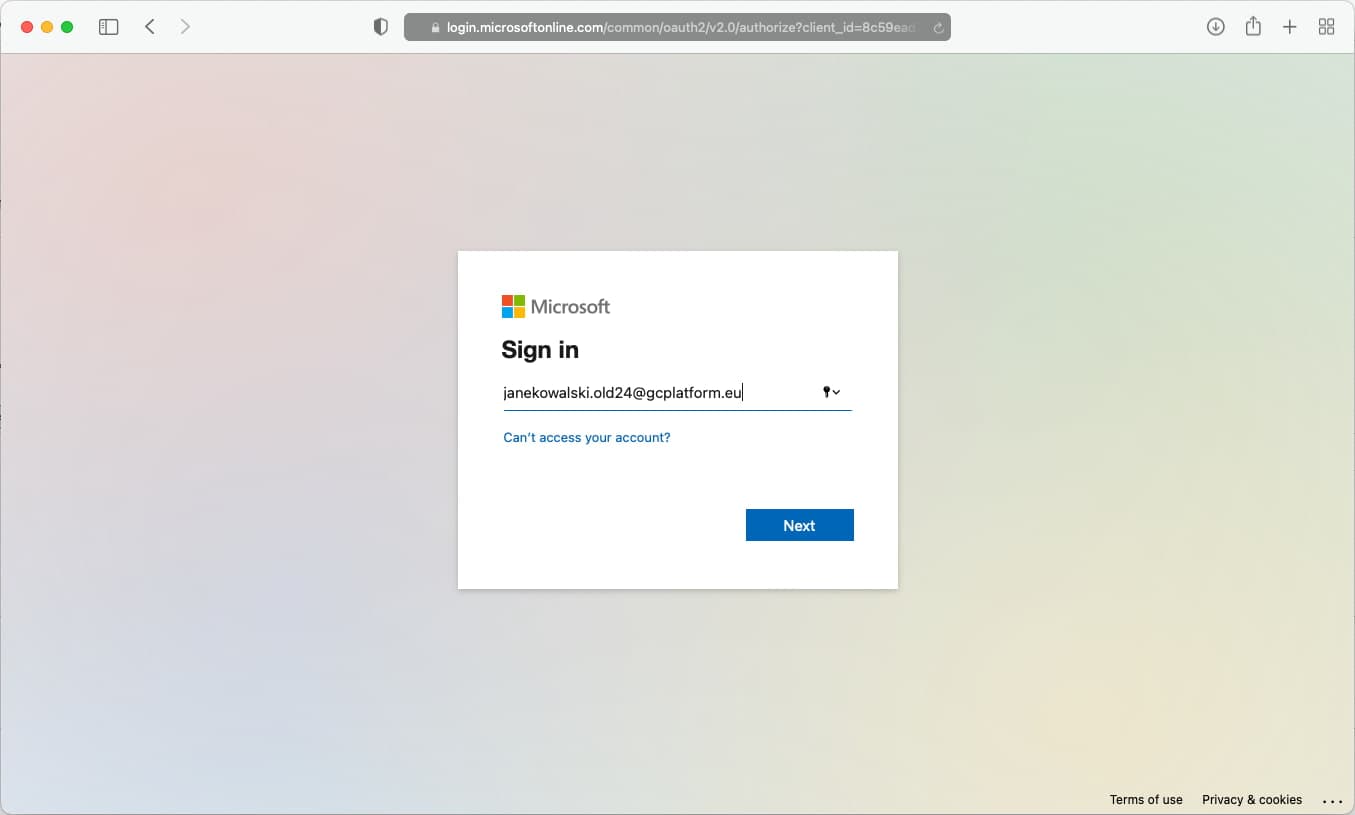Open the privacy report shield icon

tap(380, 27)
